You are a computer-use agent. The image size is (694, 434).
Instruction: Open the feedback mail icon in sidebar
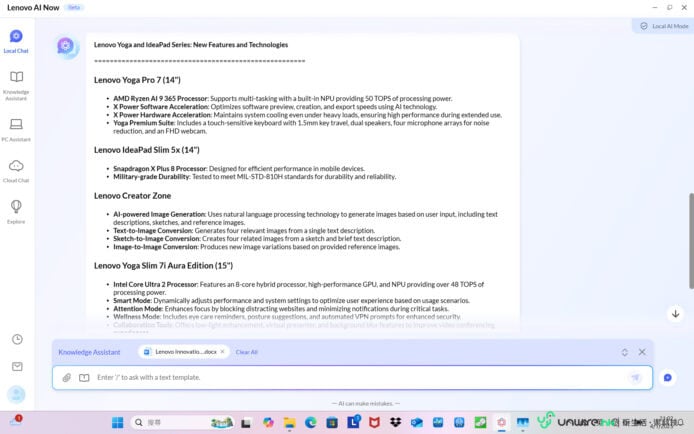point(17,366)
